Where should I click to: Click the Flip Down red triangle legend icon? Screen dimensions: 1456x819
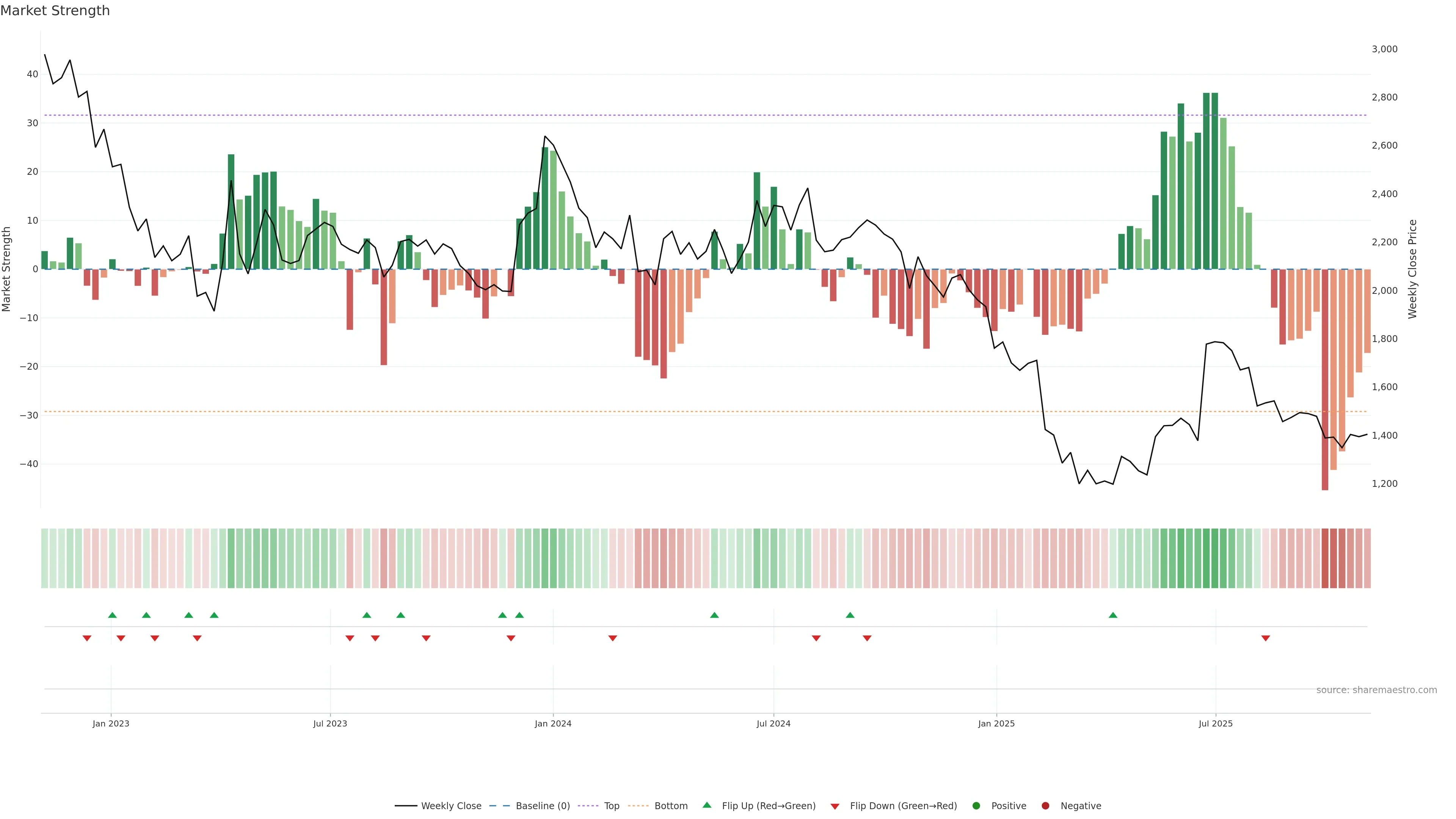point(835,806)
